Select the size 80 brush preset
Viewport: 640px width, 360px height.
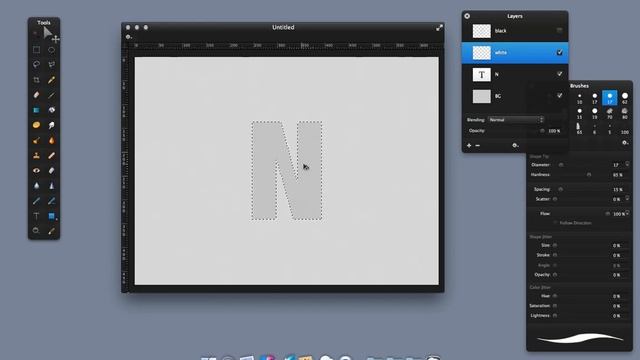click(x=624, y=113)
